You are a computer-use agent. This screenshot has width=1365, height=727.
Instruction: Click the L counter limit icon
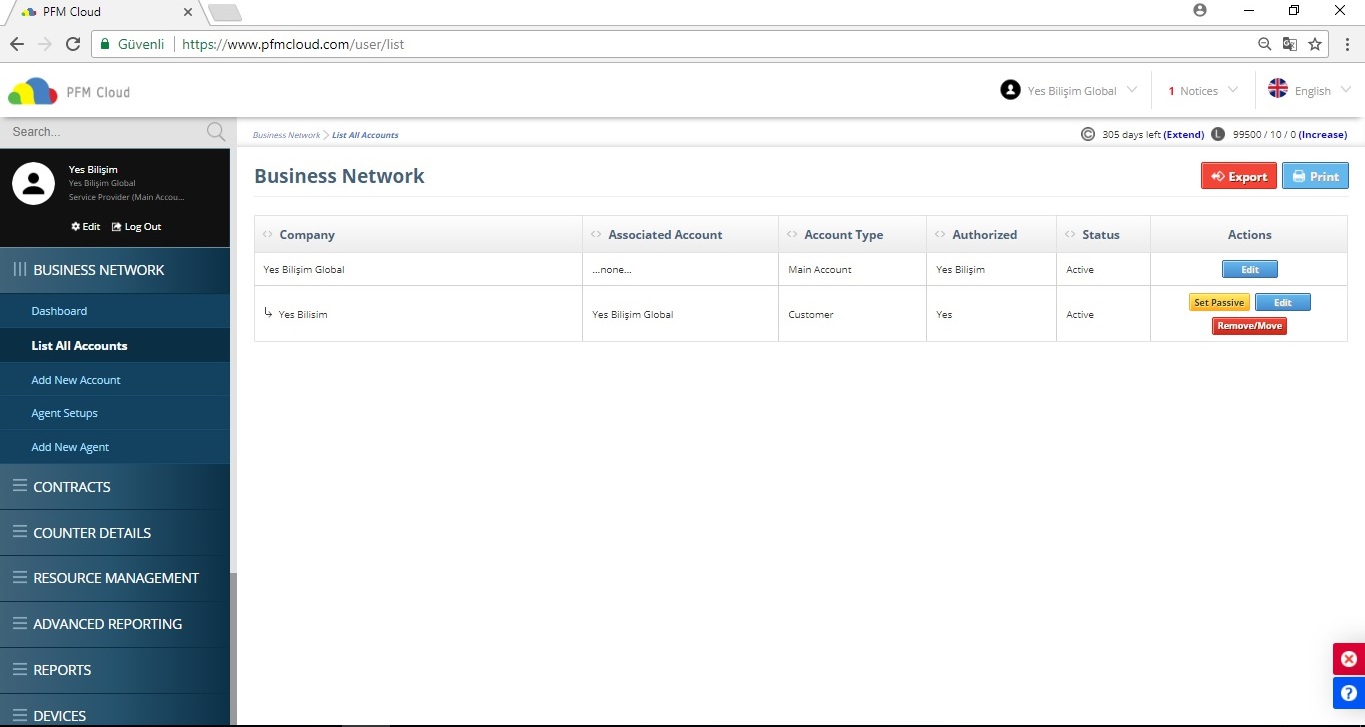click(x=1217, y=134)
